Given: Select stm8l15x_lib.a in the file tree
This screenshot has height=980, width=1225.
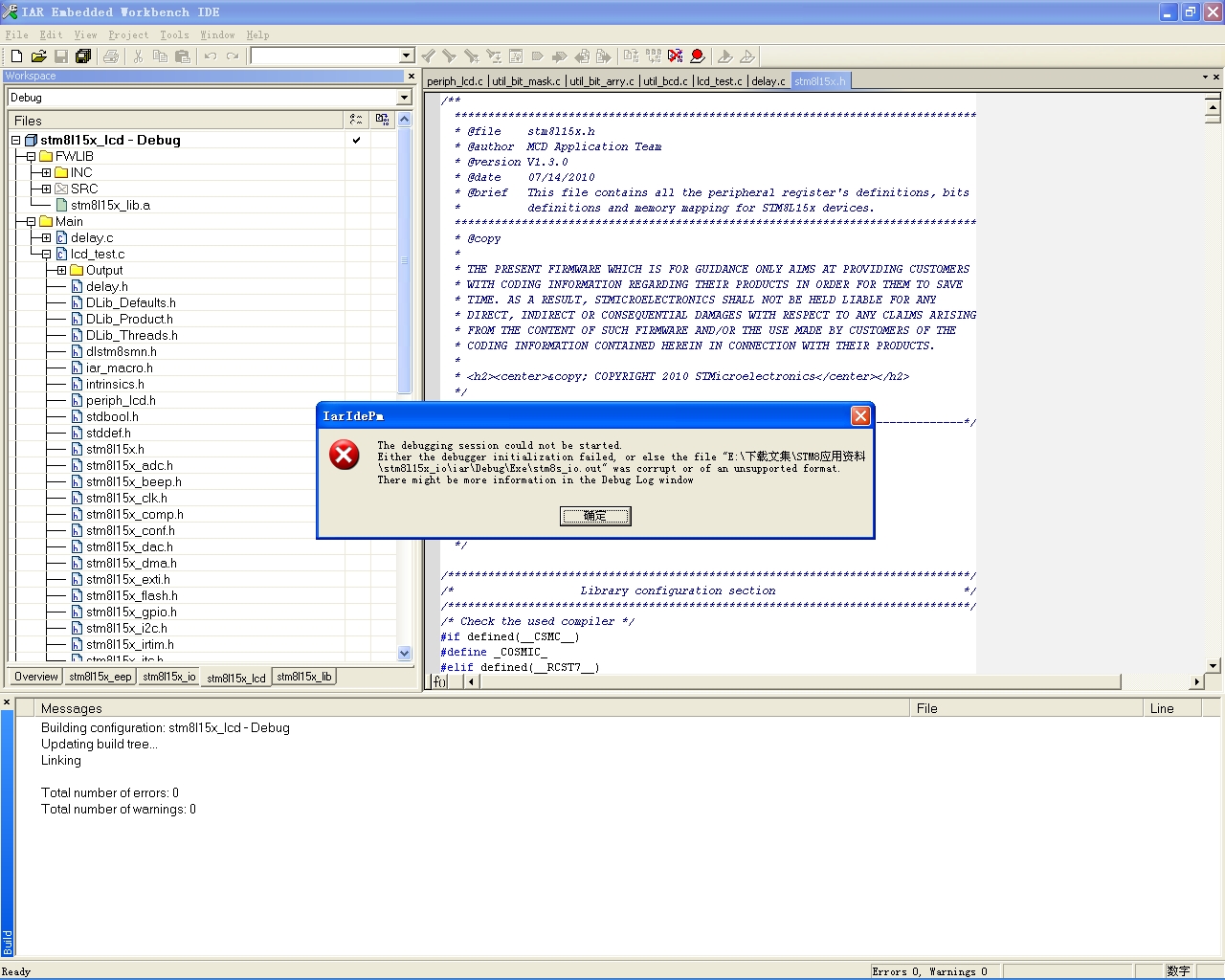Looking at the screenshot, I should pyautogui.click(x=110, y=205).
